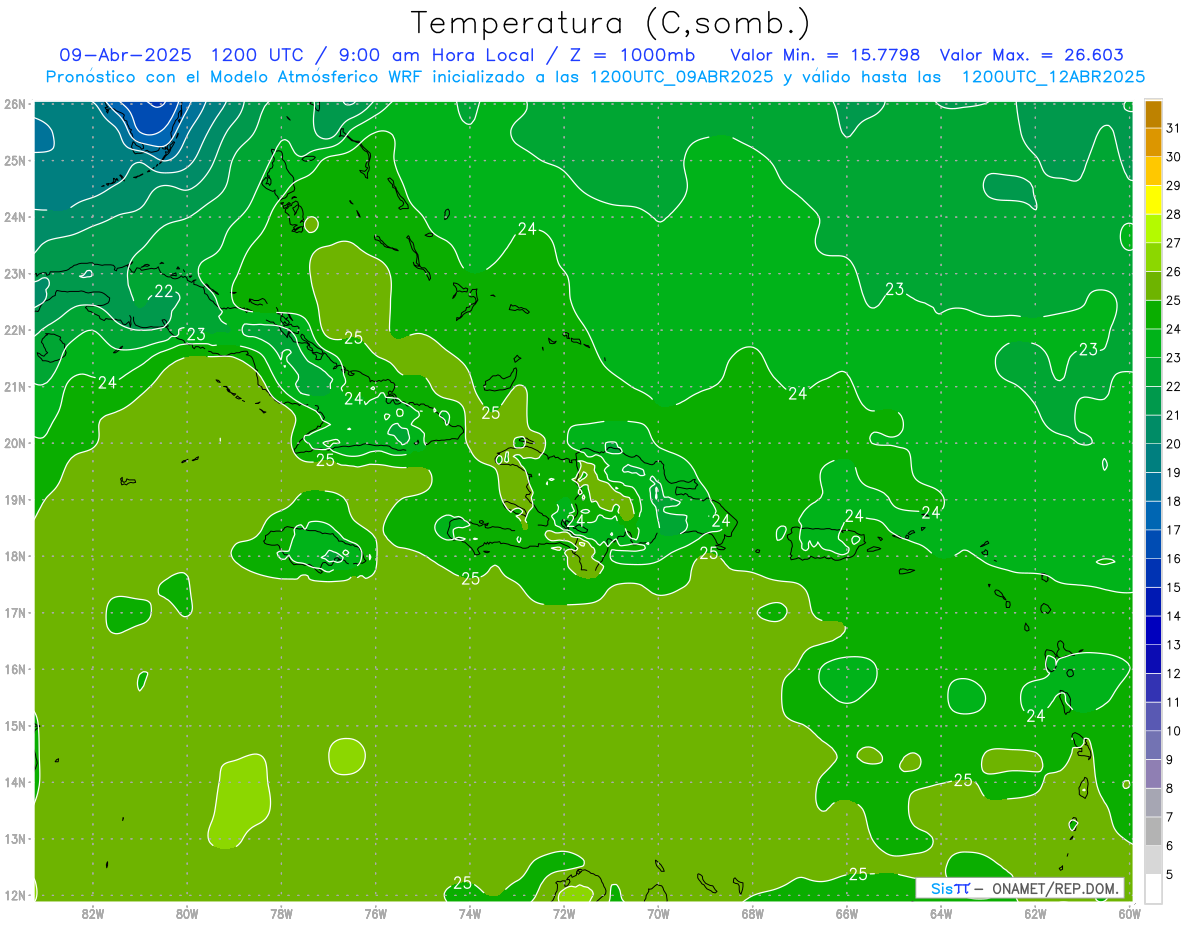Click the "16N" latitude label
This screenshot has width=1200, height=927.
[x=15, y=669]
